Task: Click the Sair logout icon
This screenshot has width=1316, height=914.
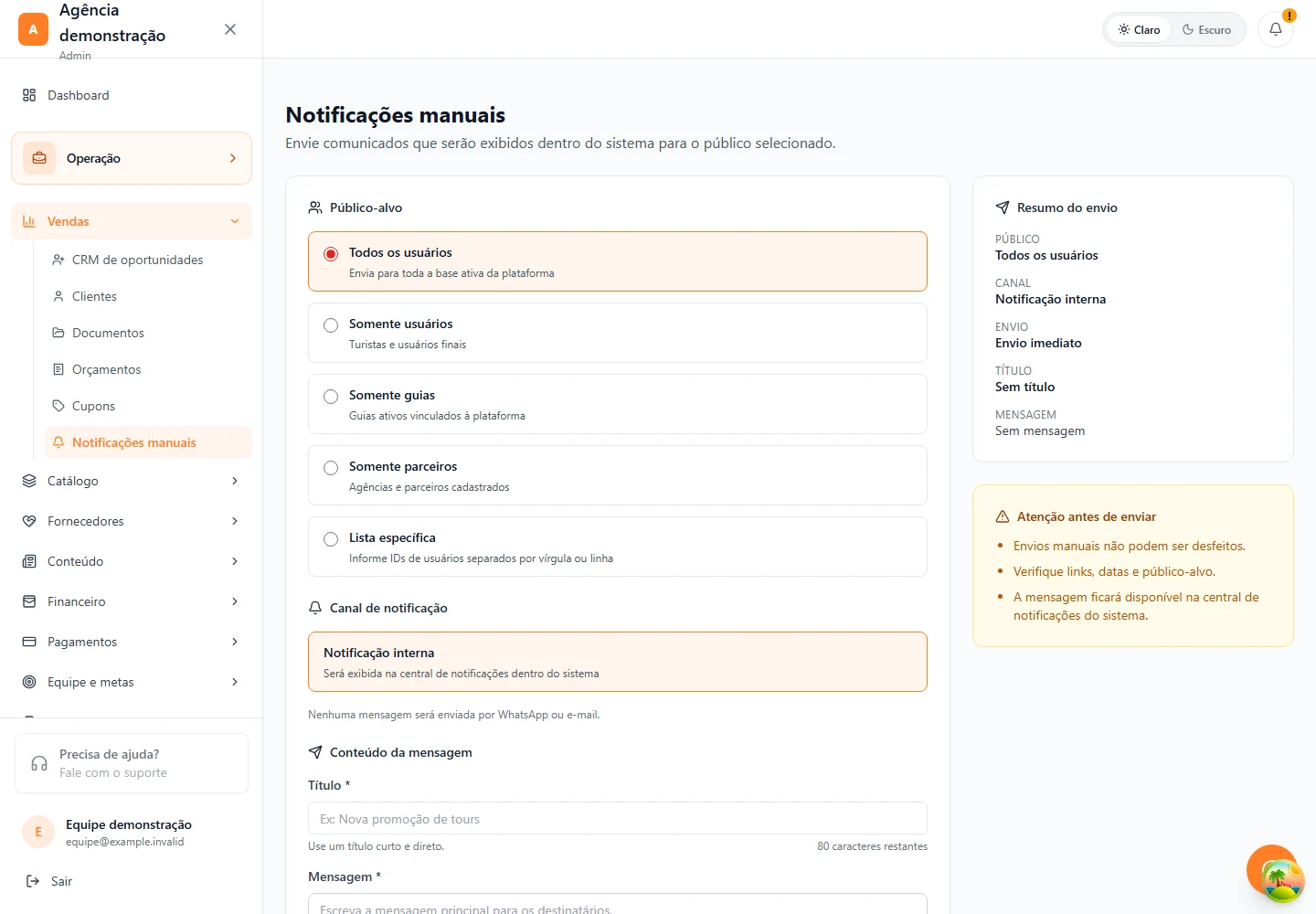Action: click(33, 881)
